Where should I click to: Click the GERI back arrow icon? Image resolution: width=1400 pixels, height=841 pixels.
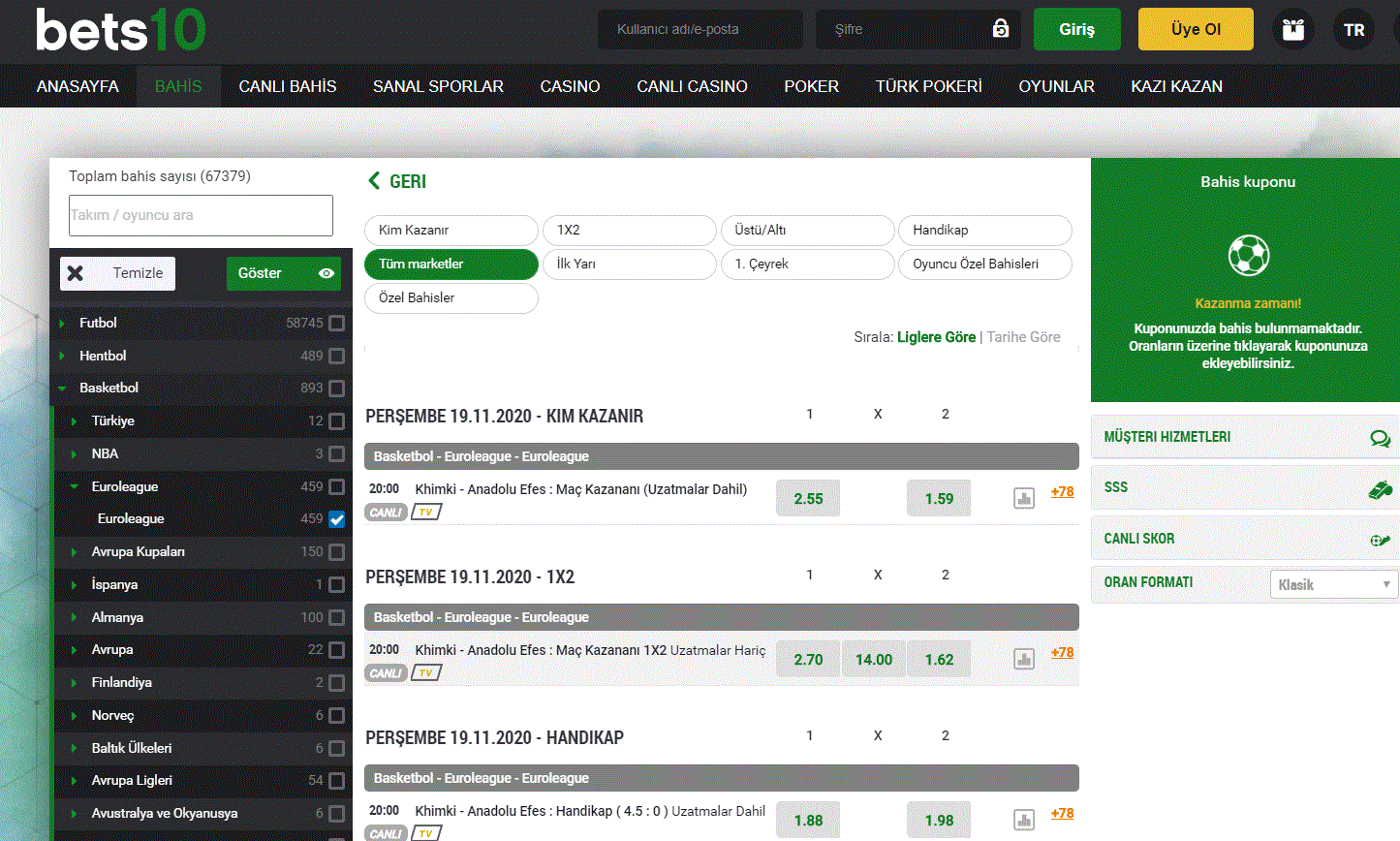pyautogui.click(x=374, y=181)
